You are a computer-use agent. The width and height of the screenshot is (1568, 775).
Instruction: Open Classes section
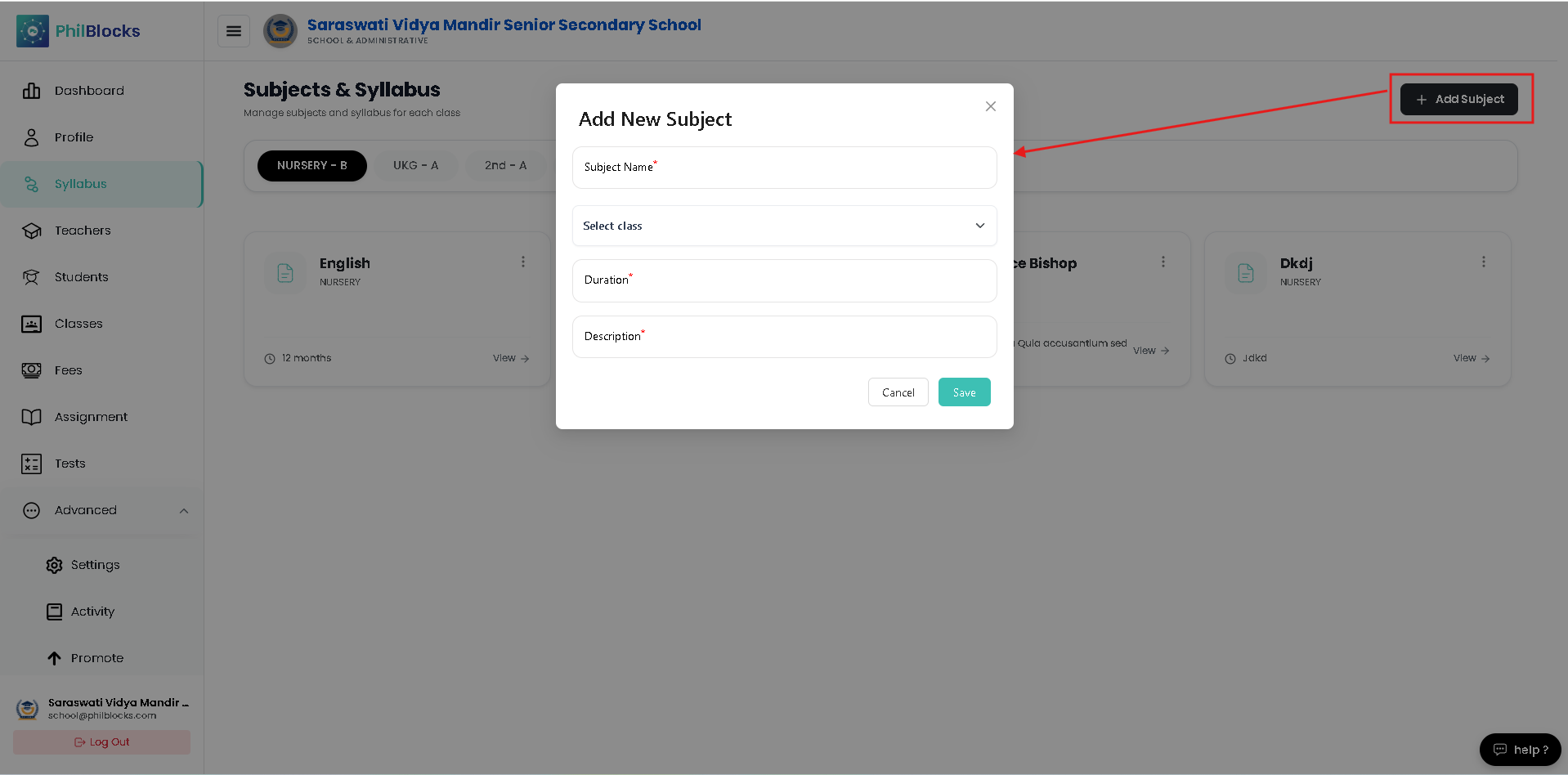102,324
